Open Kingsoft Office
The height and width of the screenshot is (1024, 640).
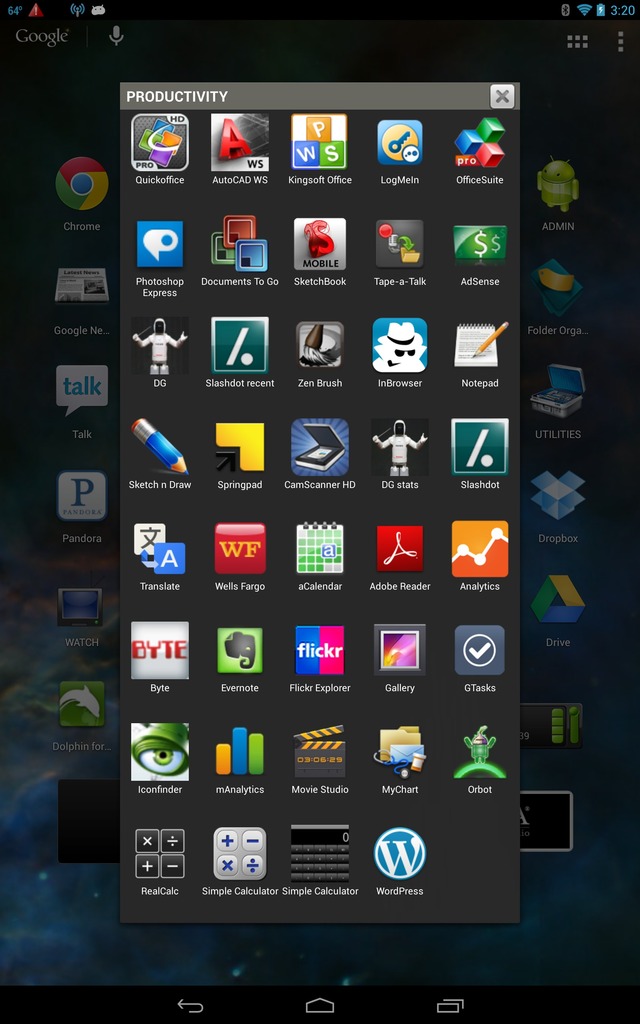pos(320,142)
